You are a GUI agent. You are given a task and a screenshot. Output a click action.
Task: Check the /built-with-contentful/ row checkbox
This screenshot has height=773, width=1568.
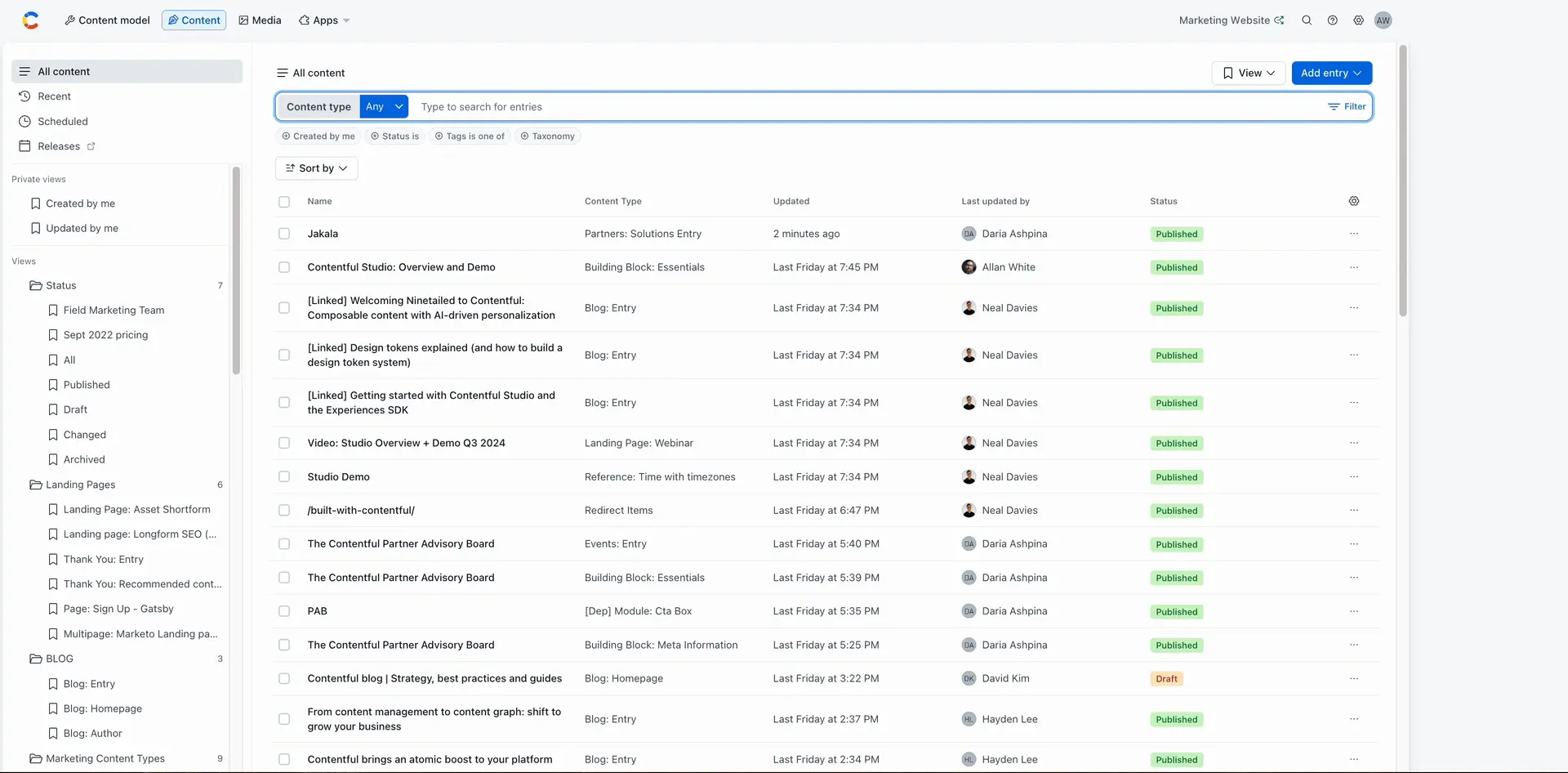point(284,511)
